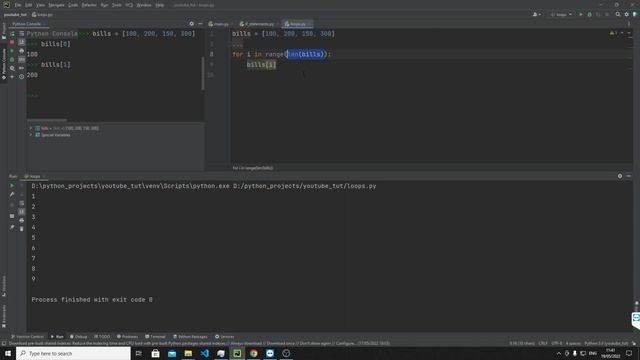Hide the Run tool window
Viewport: 640px width, 360px height.
point(629,176)
